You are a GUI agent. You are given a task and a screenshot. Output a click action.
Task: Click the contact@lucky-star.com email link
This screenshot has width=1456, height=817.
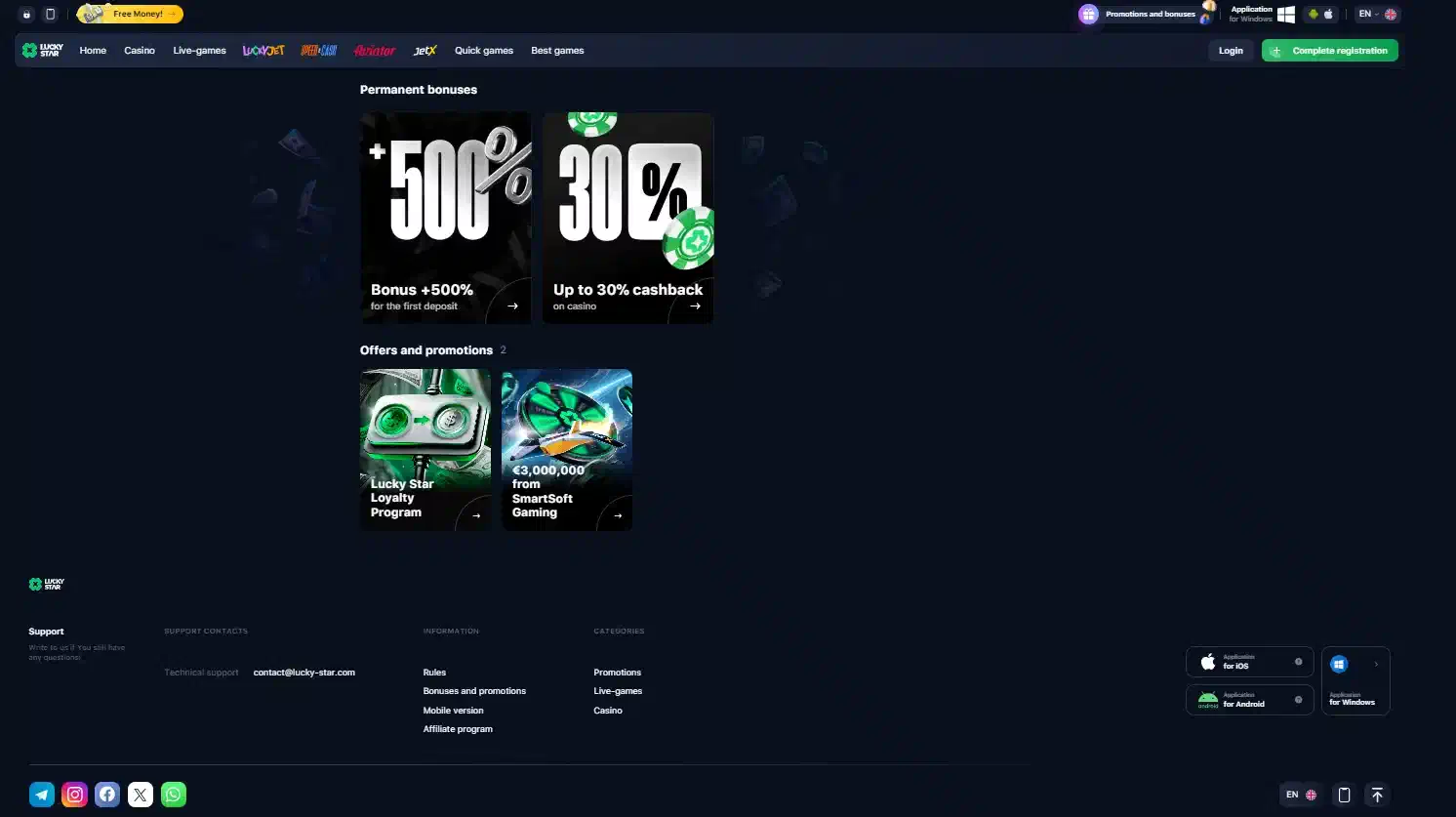[304, 673]
